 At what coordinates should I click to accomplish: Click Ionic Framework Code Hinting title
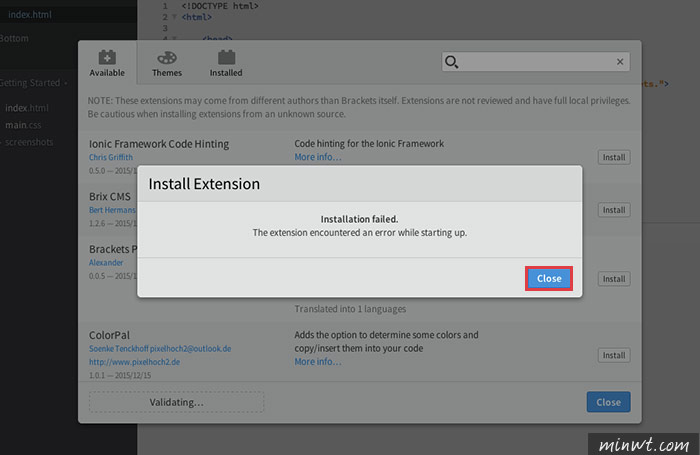coord(159,144)
